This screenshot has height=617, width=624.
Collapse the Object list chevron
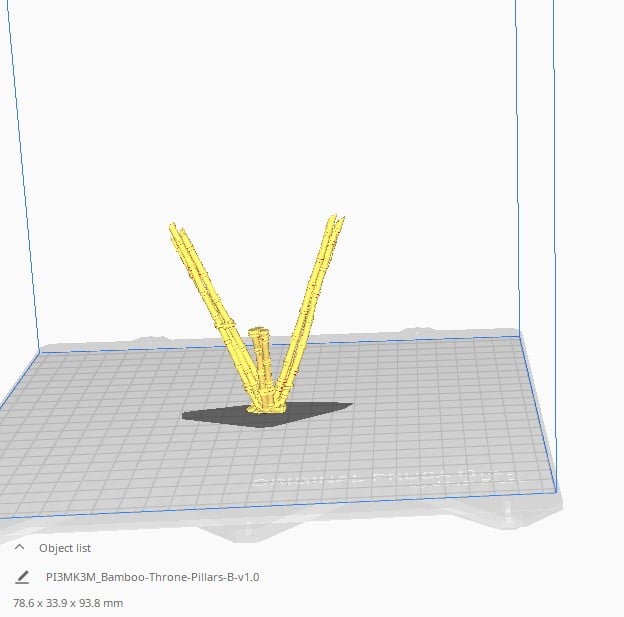[x=19, y=548]
